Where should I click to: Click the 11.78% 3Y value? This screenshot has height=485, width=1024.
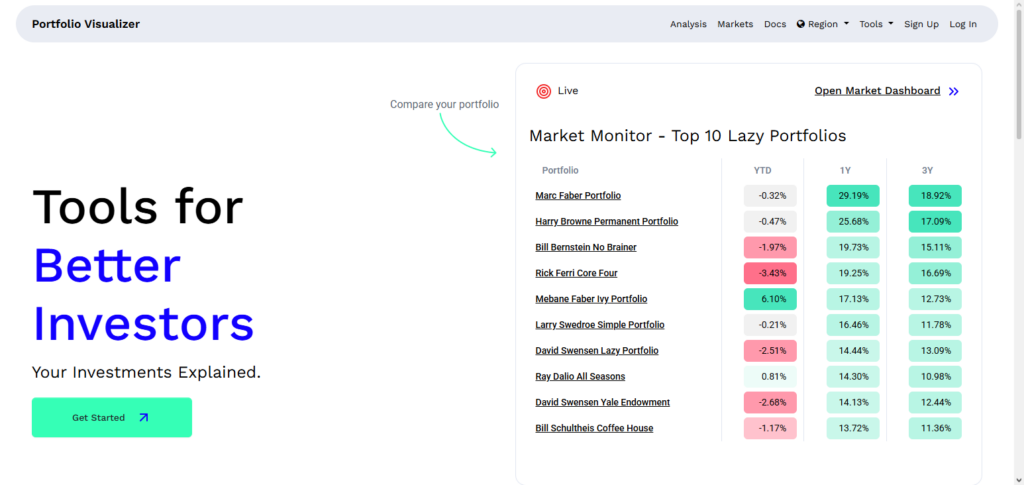pos(935,324)
